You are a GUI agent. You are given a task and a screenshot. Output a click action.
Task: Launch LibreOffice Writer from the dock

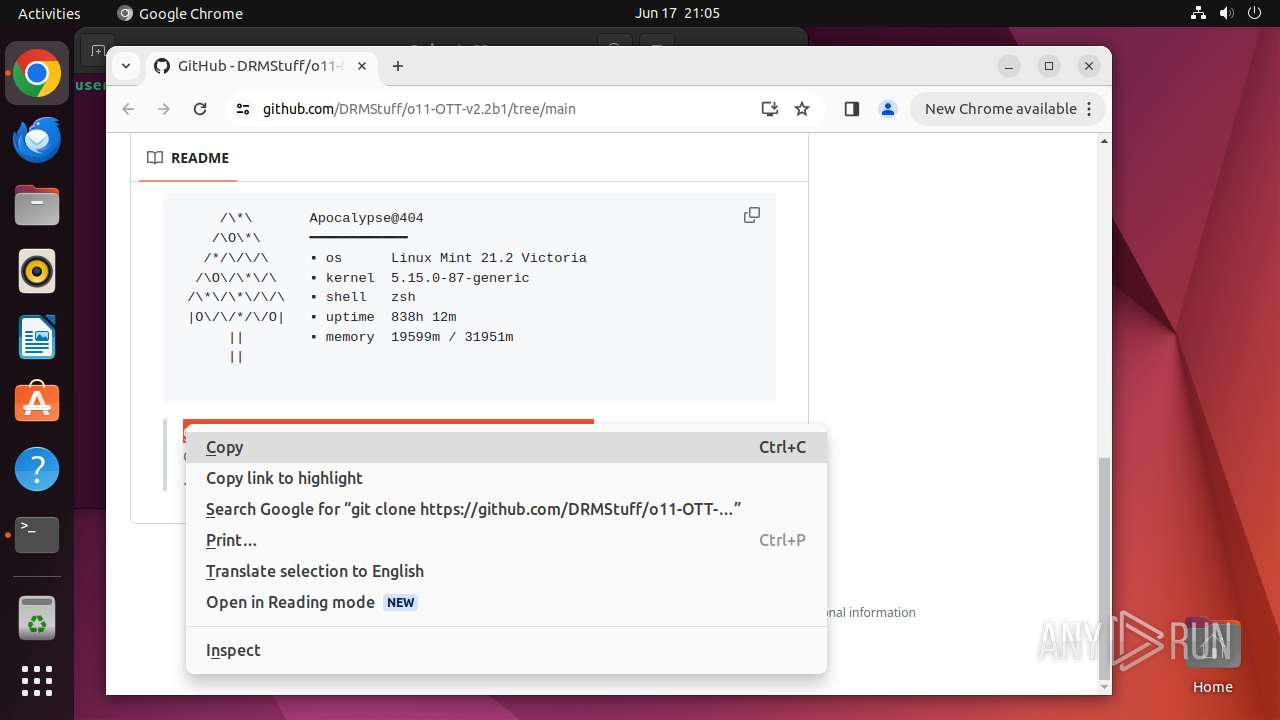click(x=37, y=337)
